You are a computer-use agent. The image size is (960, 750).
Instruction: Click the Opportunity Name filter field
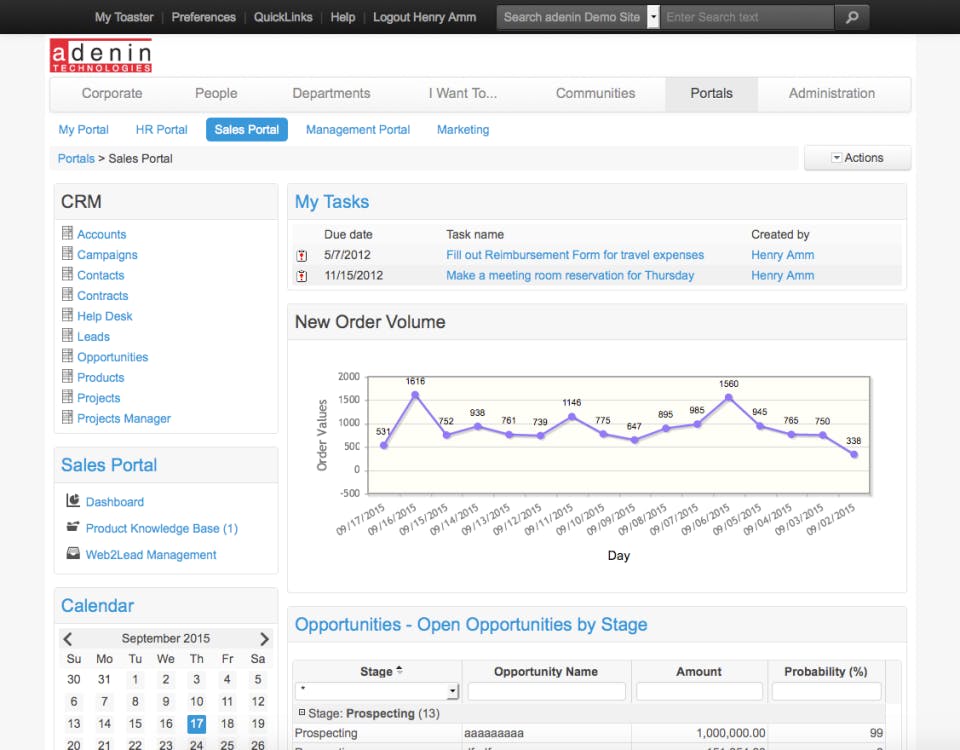pyautogui.click(x=546, y=691)
